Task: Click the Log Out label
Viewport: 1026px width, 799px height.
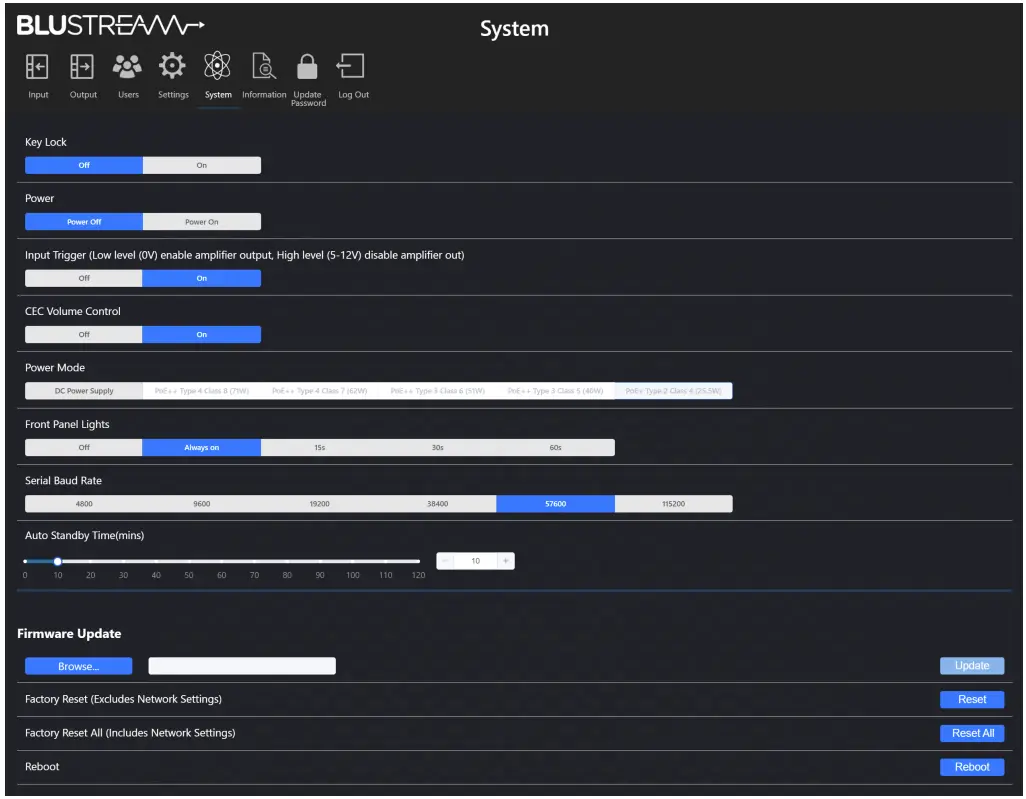Action: pyautogui.click(x=353, y=95)
